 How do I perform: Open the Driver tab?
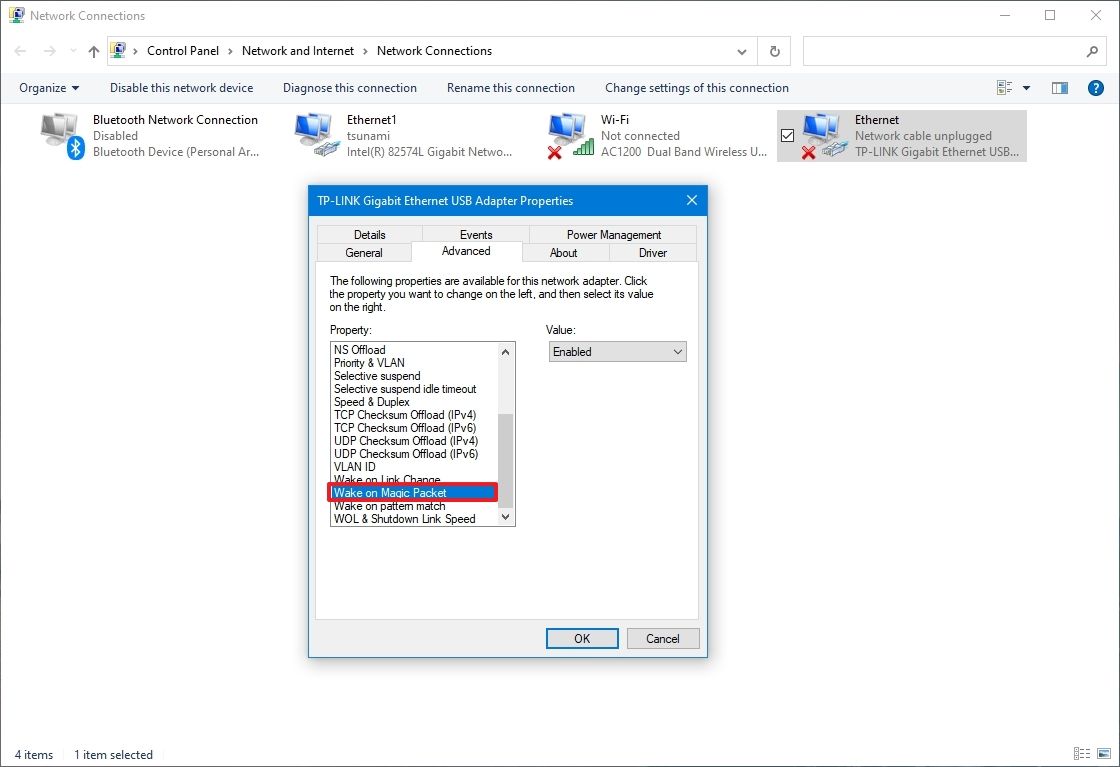pos(653,253)
